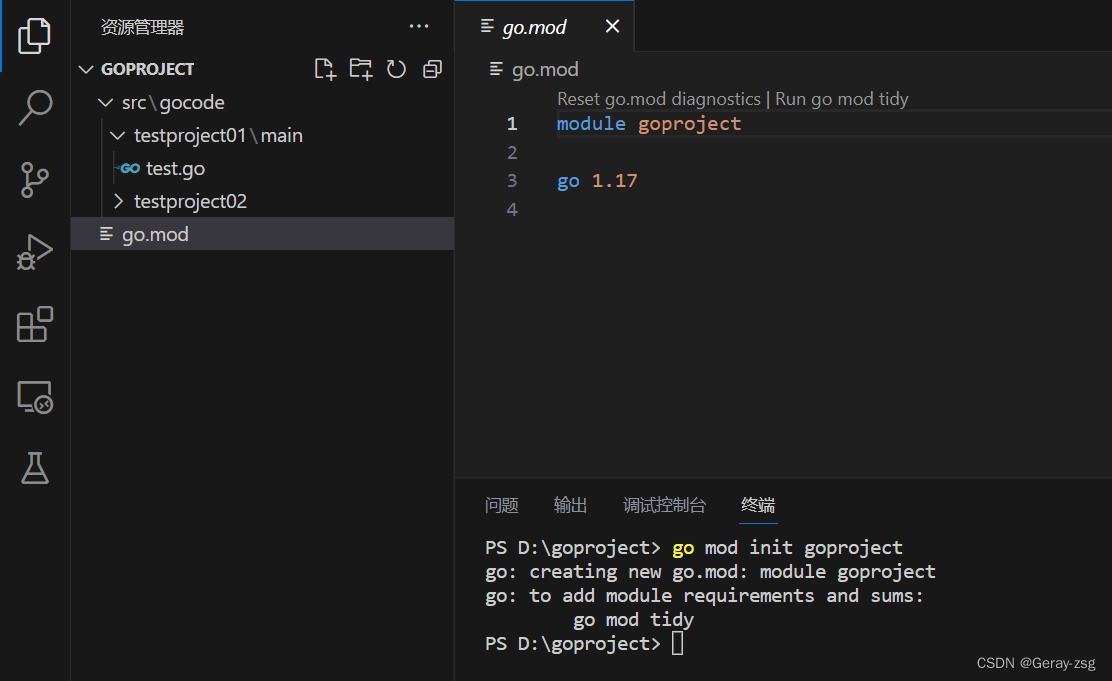Open the Source Control view
Screen dimensions: 1112x681
(34, 179)
